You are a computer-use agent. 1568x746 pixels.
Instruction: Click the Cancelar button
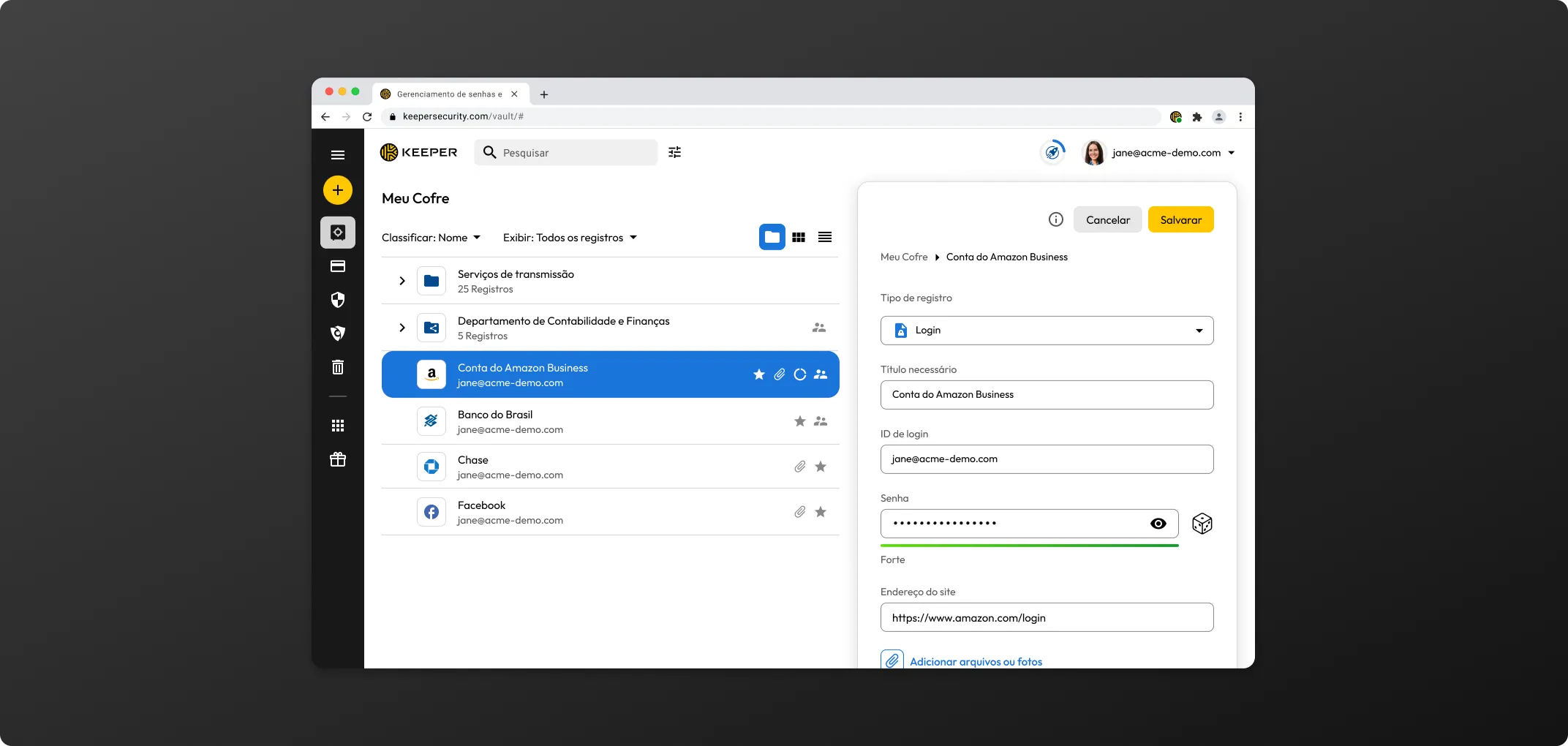pyautogui.click(x=1108, y=219)
